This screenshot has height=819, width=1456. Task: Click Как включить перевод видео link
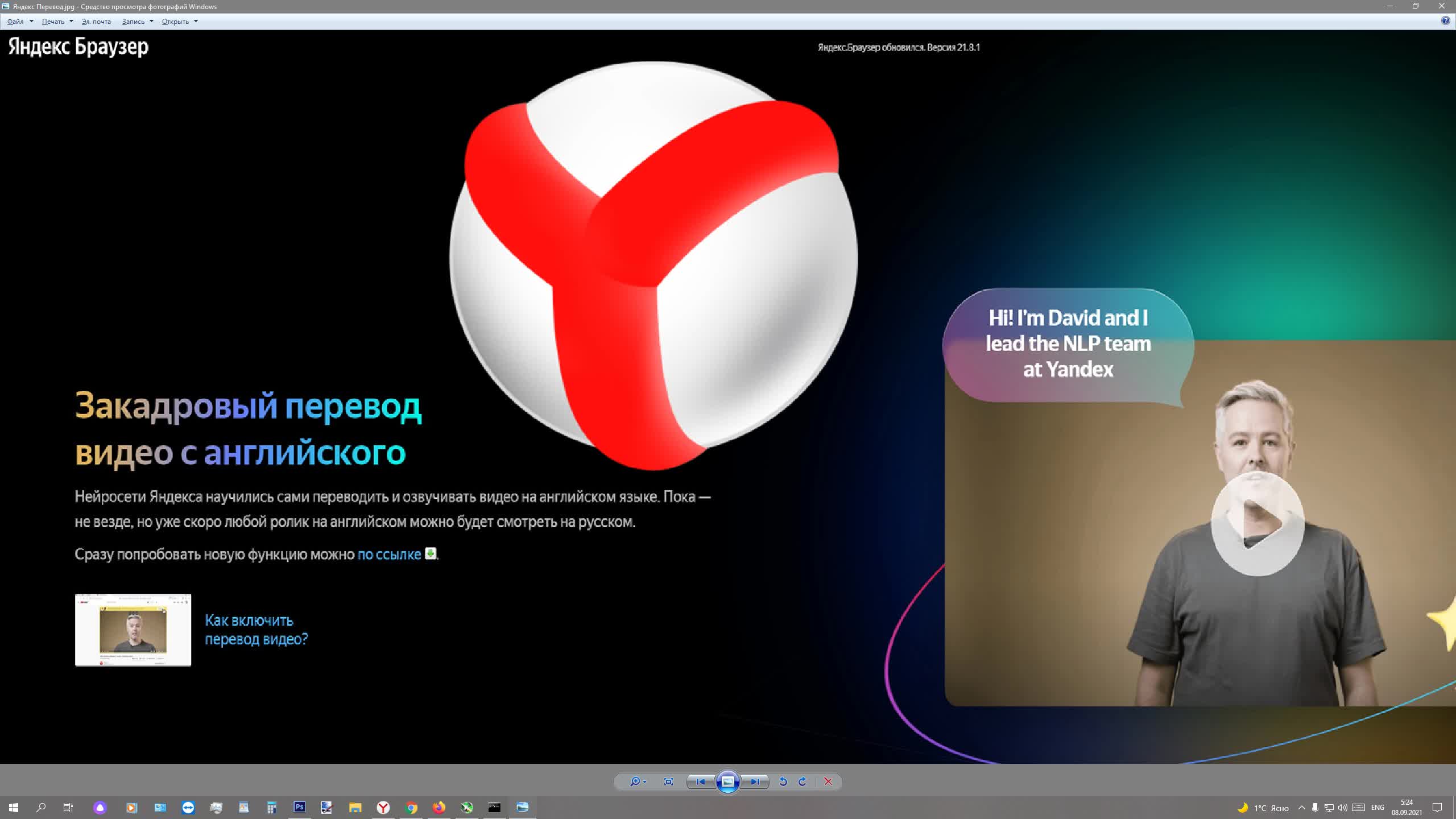254,629
